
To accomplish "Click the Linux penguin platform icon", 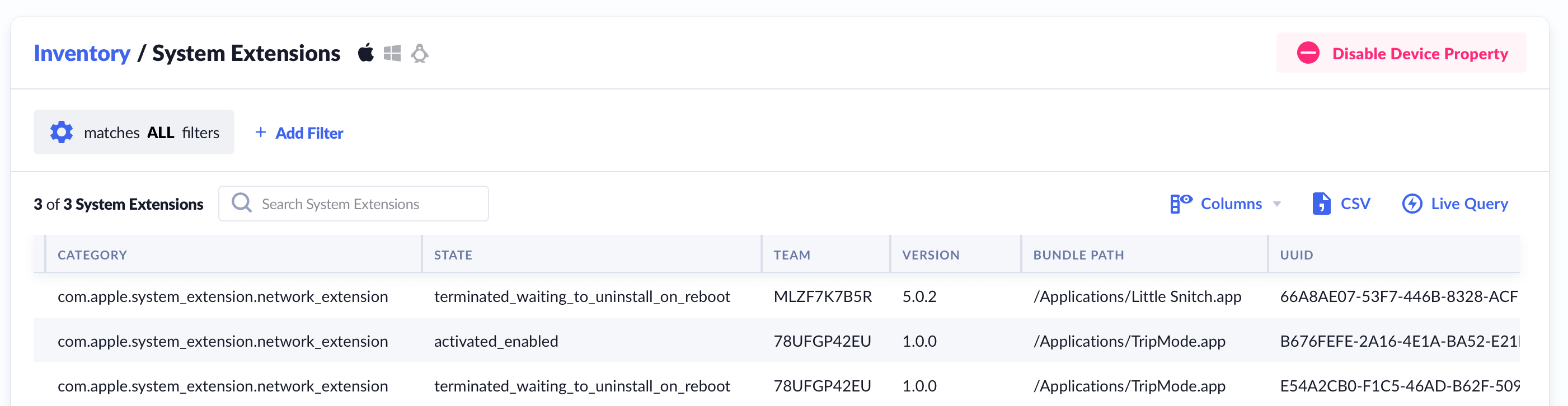I will pyautogui.click(x=419, y=54).
